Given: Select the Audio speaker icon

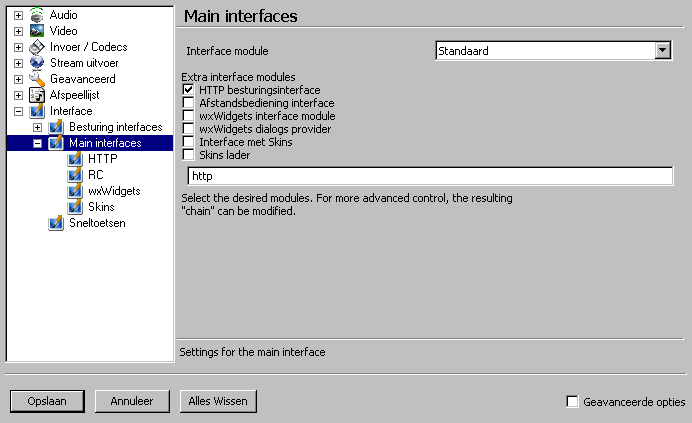Looking at the screenshot, I should coord(37,15).
